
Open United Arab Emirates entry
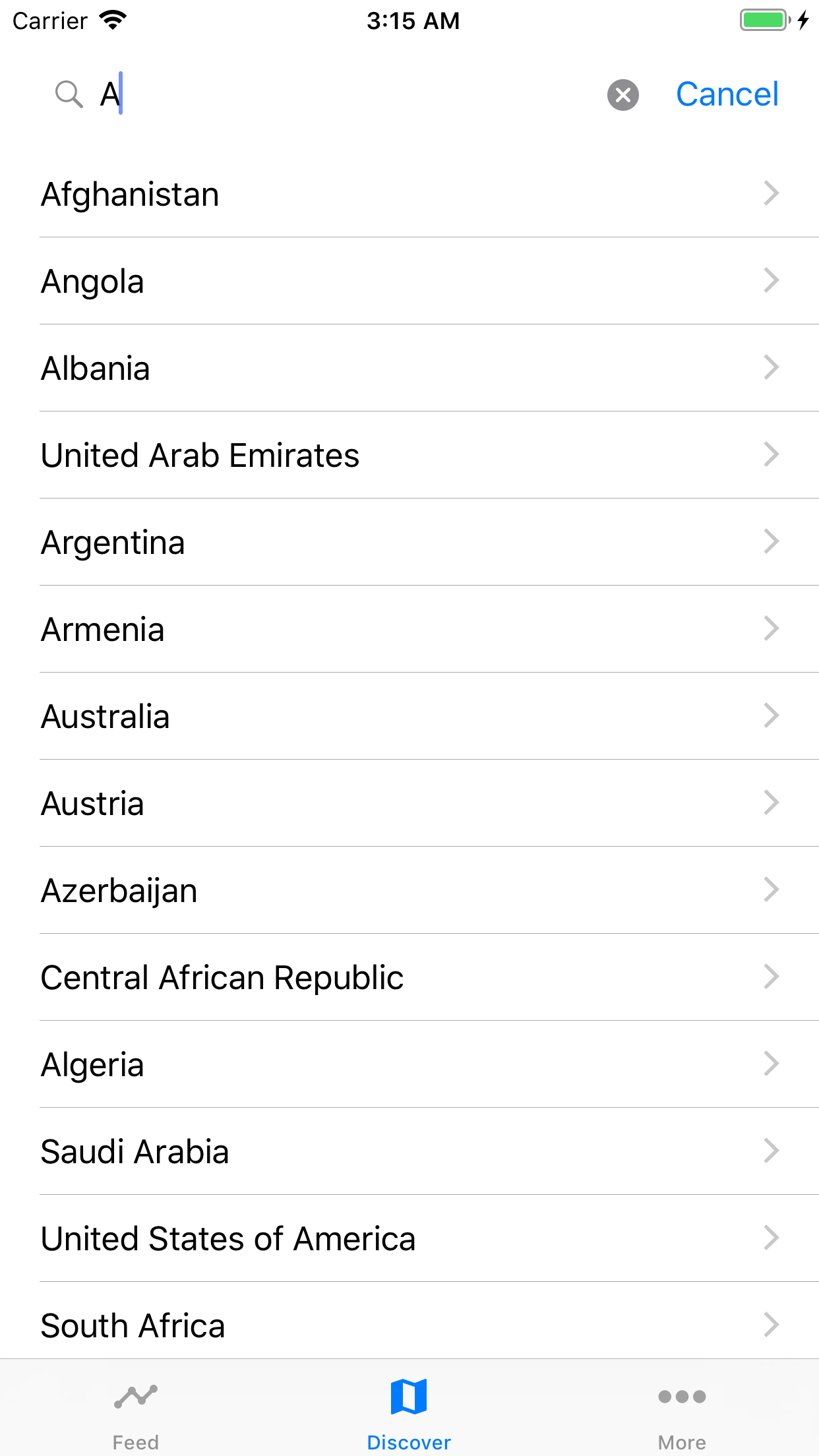[409, 455]
